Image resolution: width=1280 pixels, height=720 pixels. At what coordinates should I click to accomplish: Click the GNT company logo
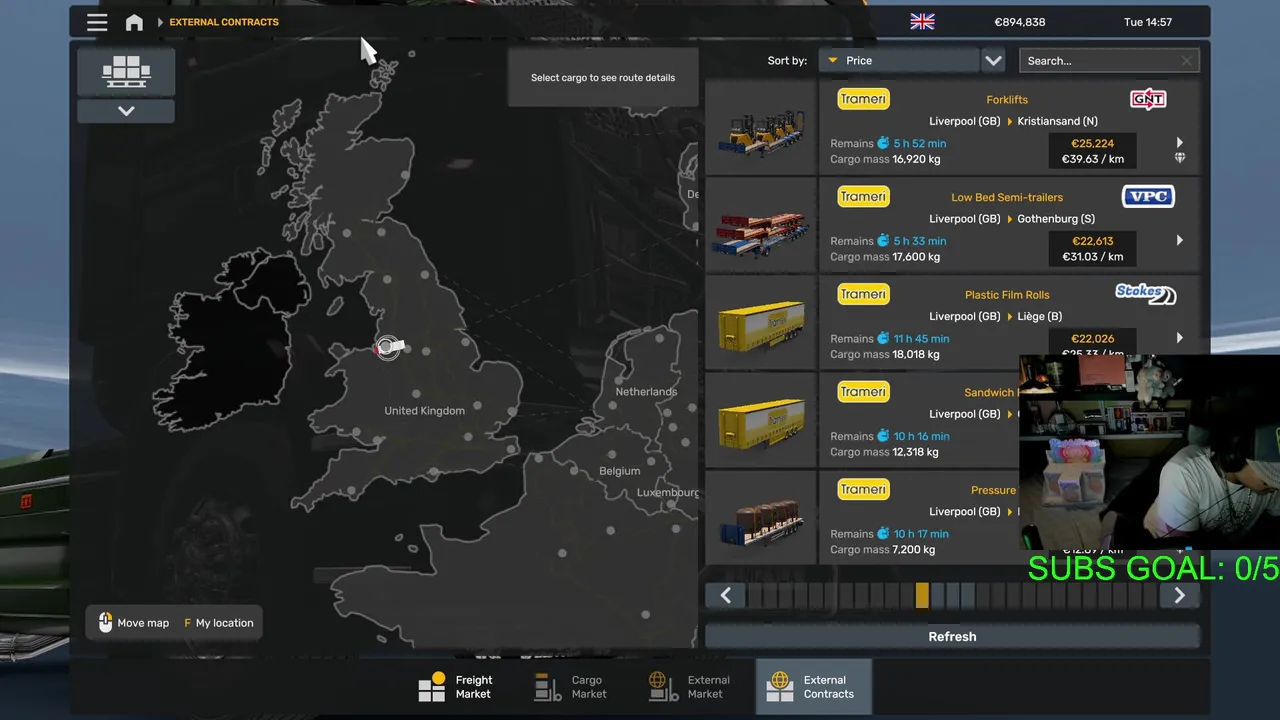tap(1148, 98)
